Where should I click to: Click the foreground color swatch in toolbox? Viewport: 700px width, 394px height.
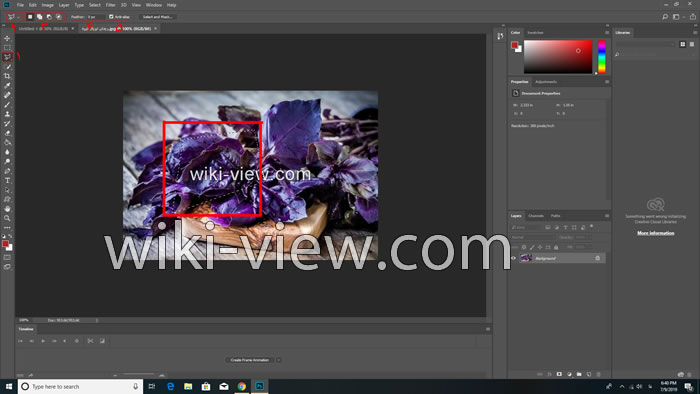(x=5, y=244)
